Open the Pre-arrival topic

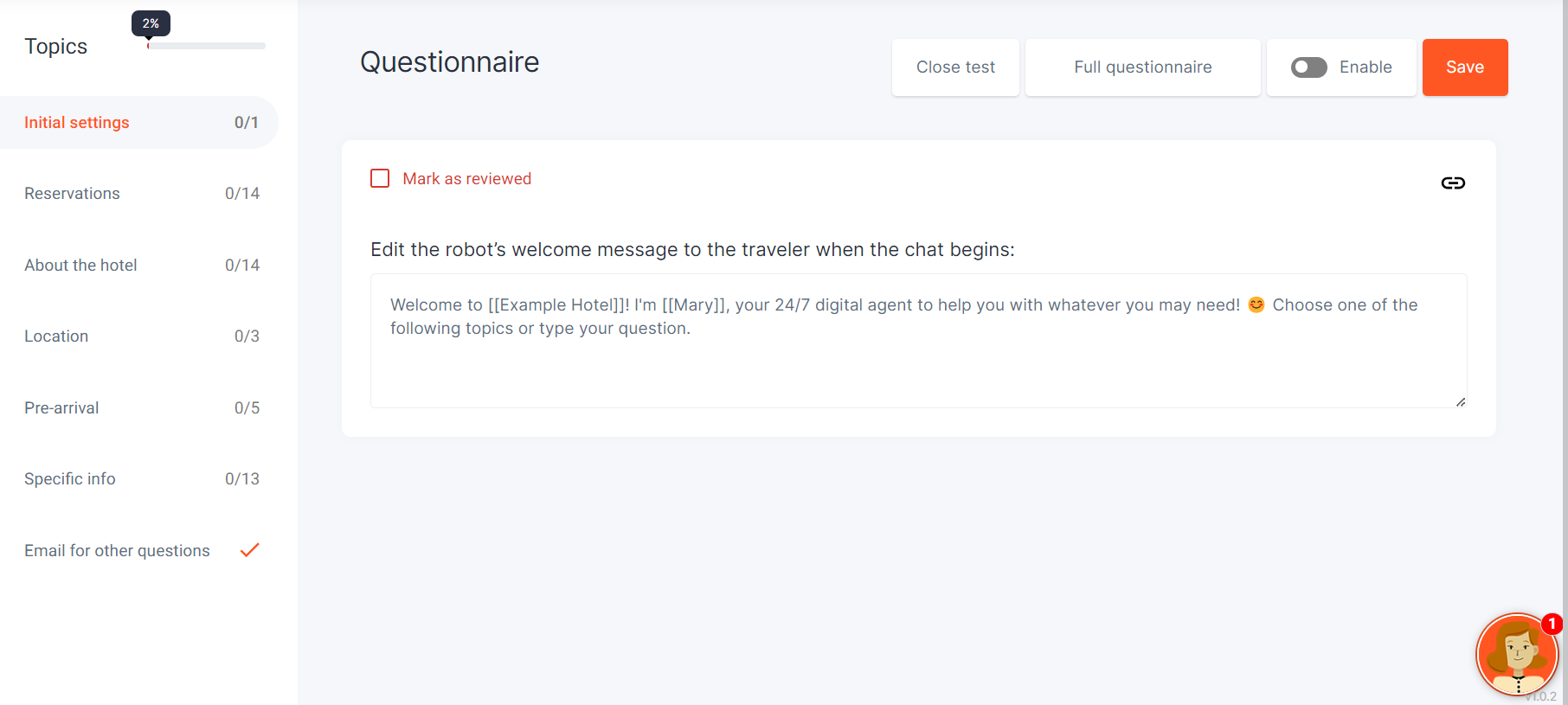[x=139, y=407]
